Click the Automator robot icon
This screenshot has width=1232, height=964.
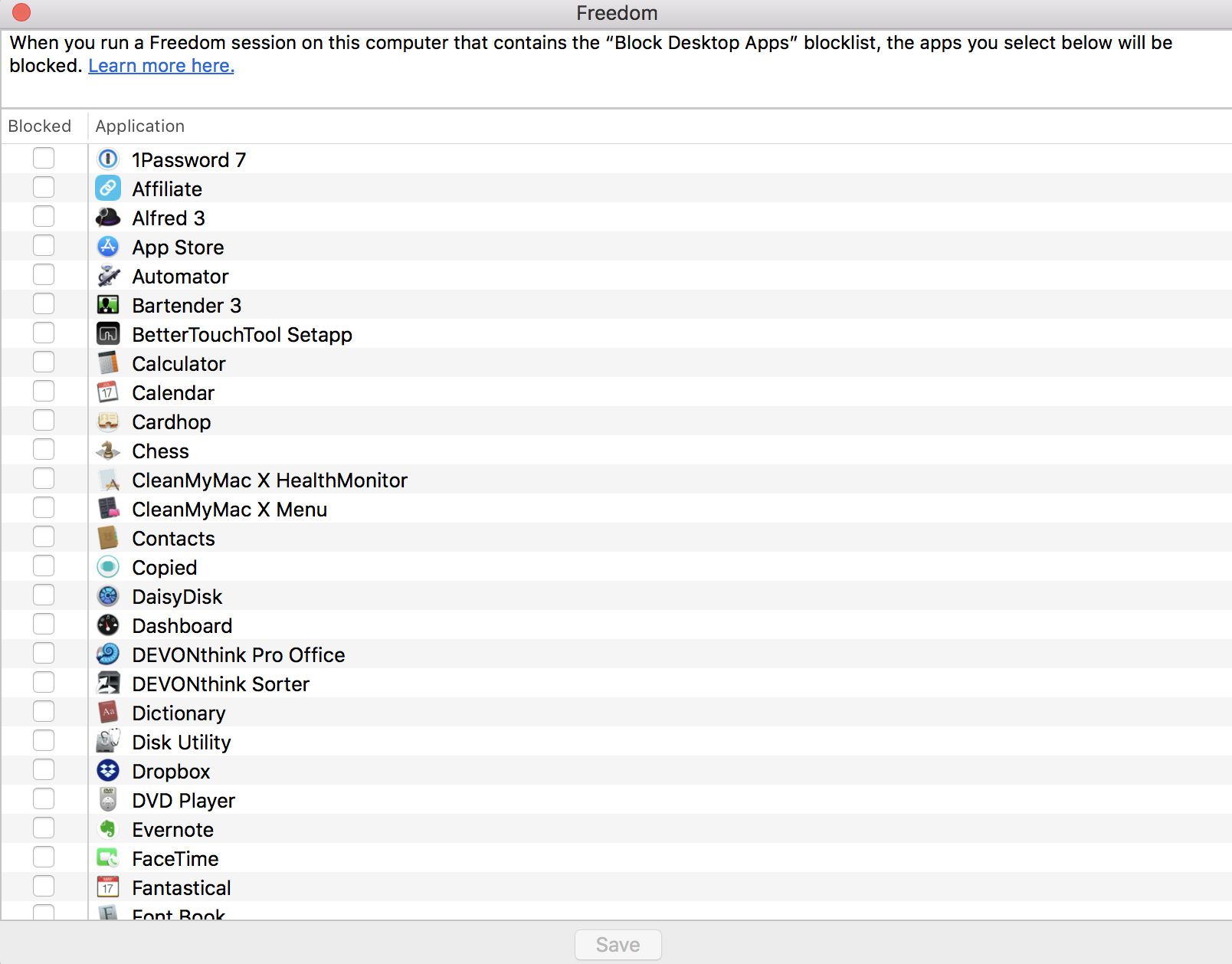[x=108, y=275]
